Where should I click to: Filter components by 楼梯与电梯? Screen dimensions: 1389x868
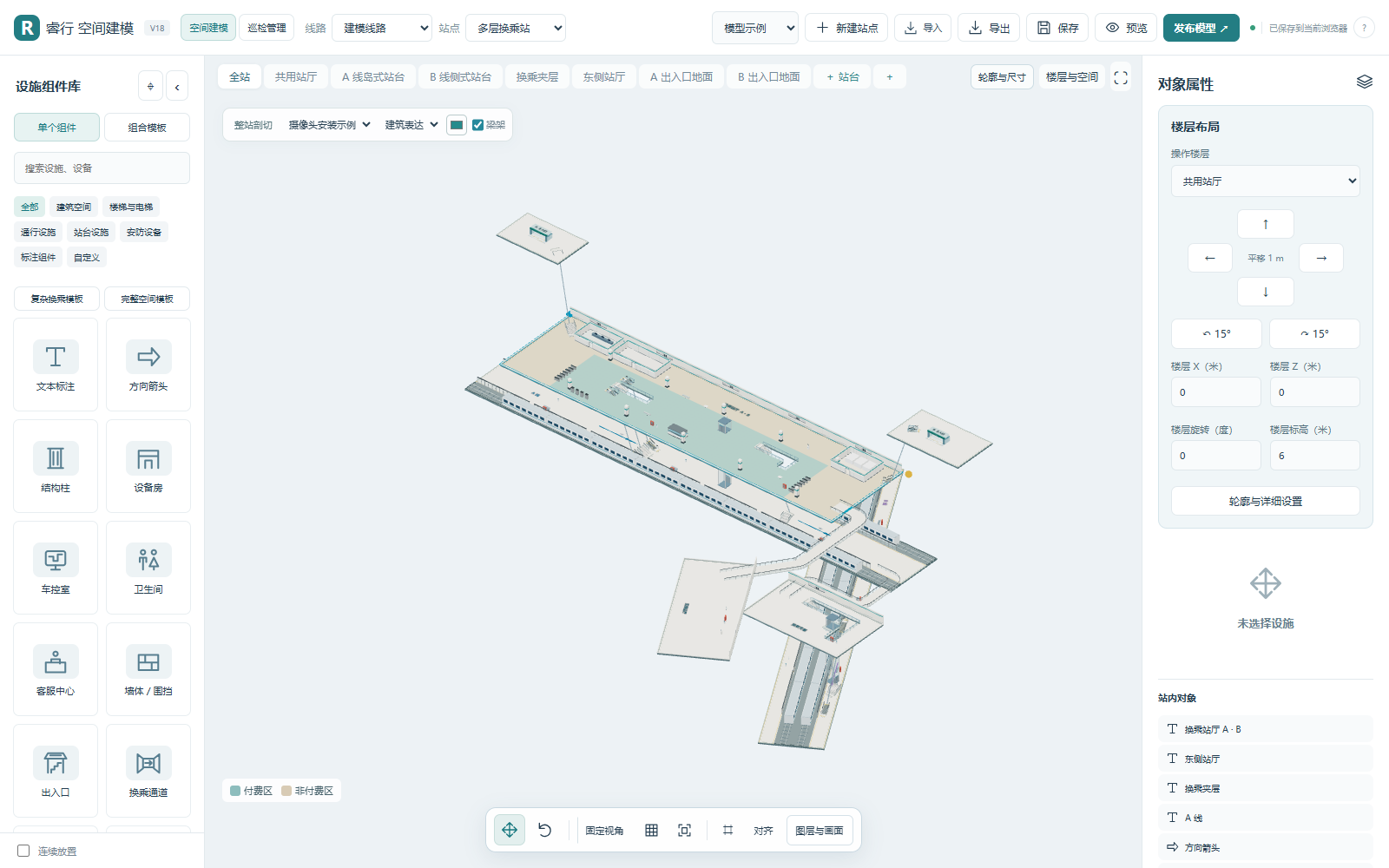131,207
